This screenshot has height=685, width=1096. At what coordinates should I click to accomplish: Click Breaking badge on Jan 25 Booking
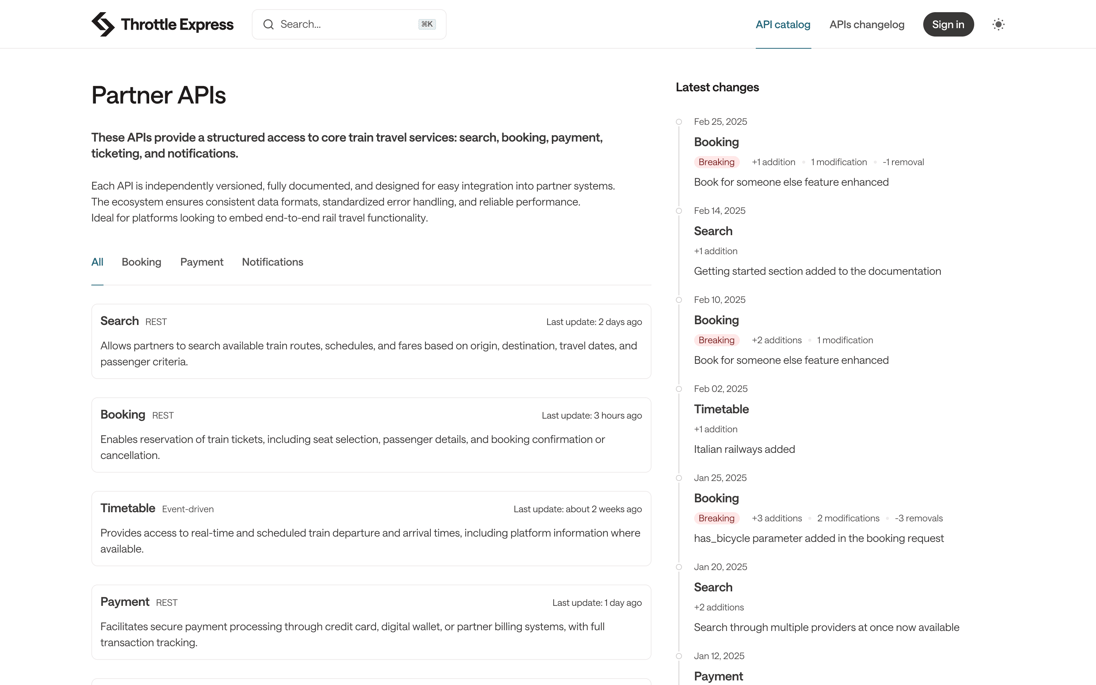[716, 518]
